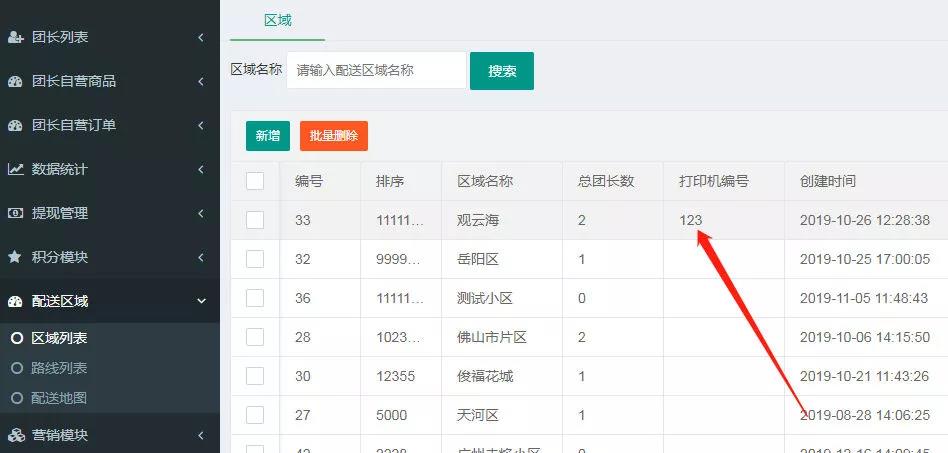Open the 路线列表 submenu item
Image resolution: width=948 pixels, height=453 pixels.
pos(59,368)
